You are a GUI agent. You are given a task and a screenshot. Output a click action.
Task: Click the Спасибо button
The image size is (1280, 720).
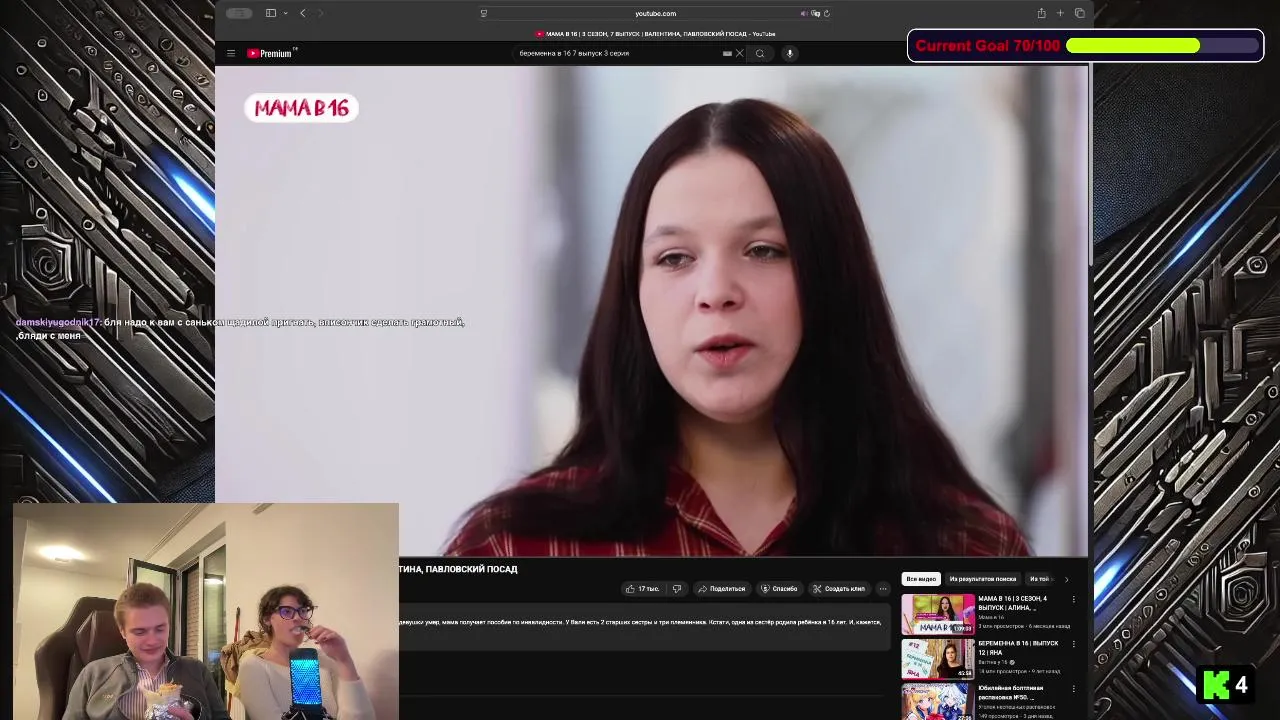point(779,589)
